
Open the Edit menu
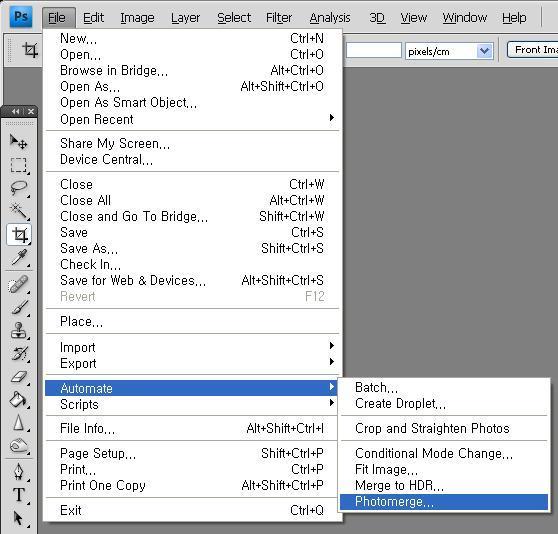point(93,17)
